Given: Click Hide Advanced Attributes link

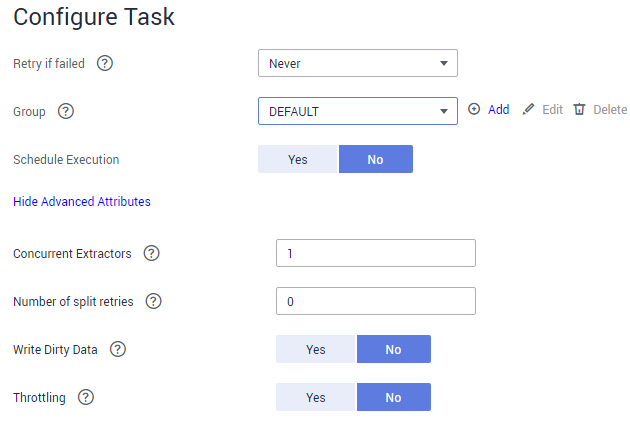Looking at the screenshot, I should [x=82, y=201].
